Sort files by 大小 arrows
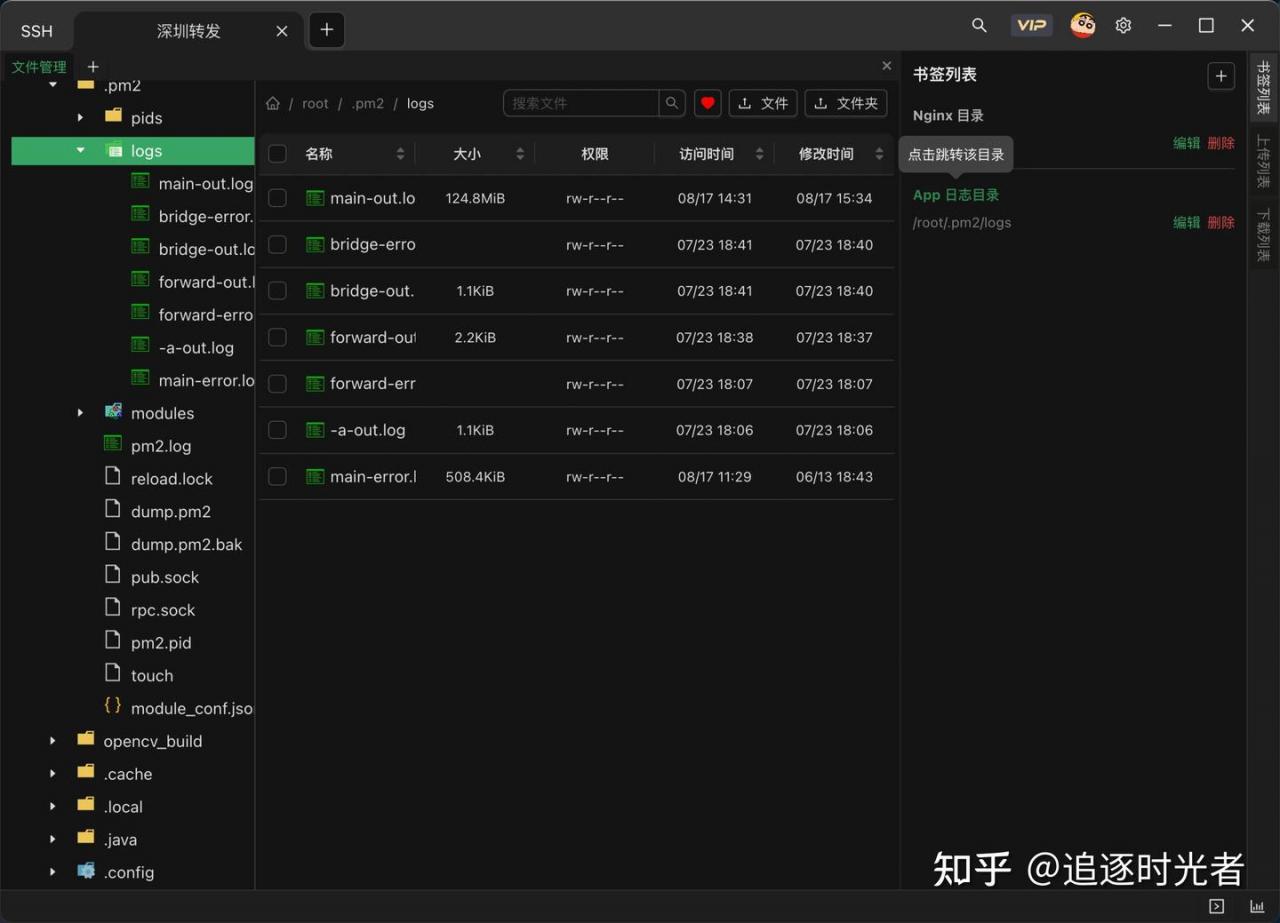 (x=520, y=154)
